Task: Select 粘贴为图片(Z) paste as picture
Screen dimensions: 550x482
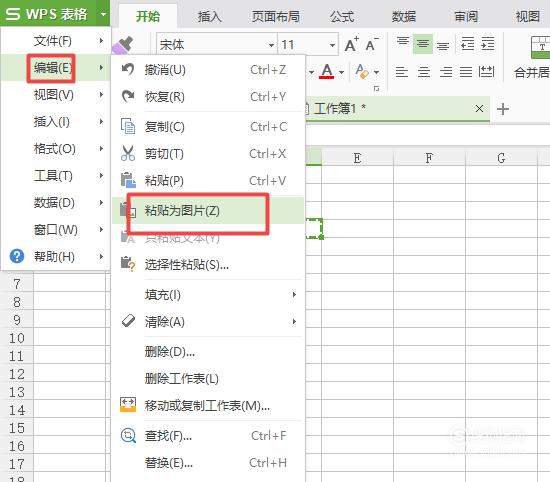Action: tap(208, 210)
